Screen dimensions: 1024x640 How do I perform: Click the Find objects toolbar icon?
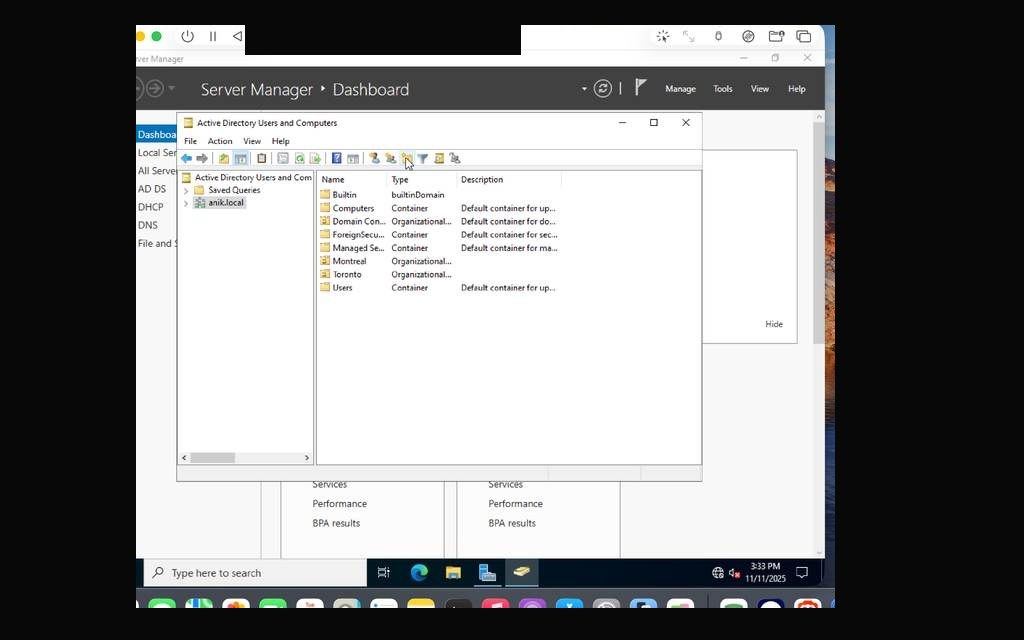pos(439,159)
